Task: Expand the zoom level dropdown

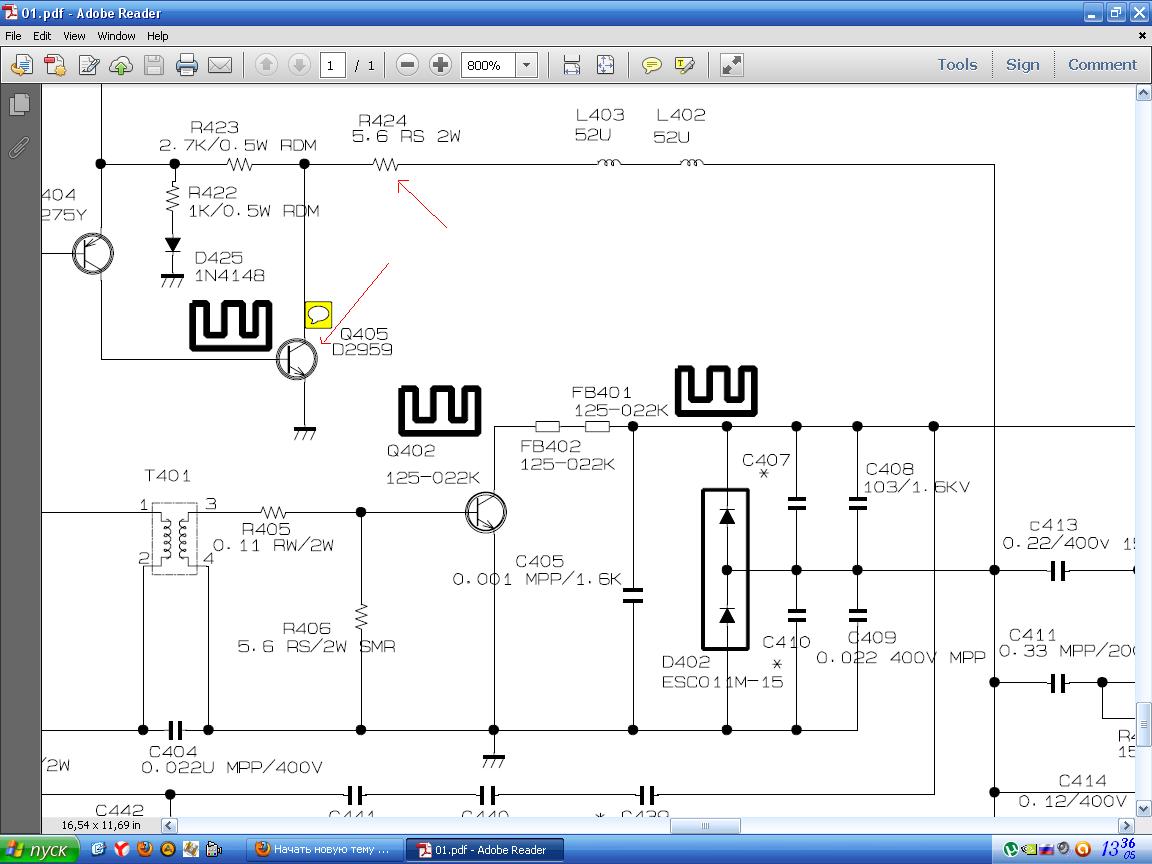Action: click(x=527, y=65)
